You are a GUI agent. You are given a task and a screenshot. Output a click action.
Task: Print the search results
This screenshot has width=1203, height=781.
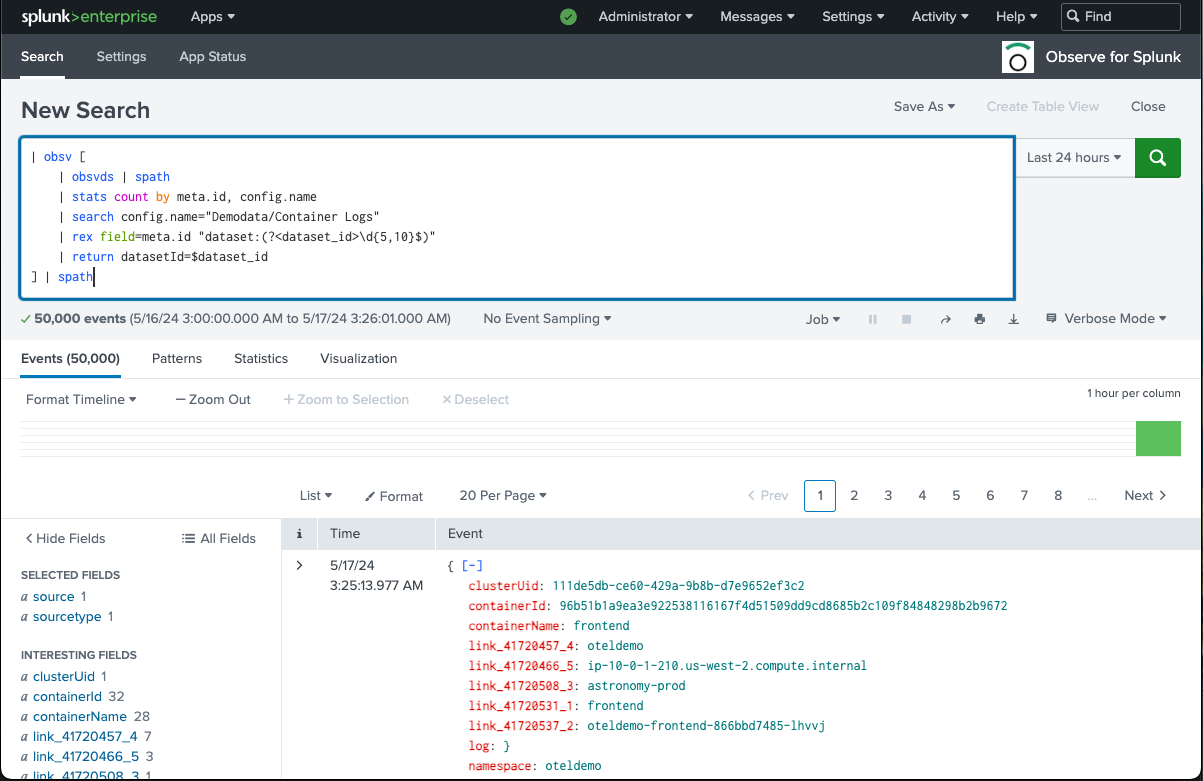pyautogui.click(x=980, y=319)
